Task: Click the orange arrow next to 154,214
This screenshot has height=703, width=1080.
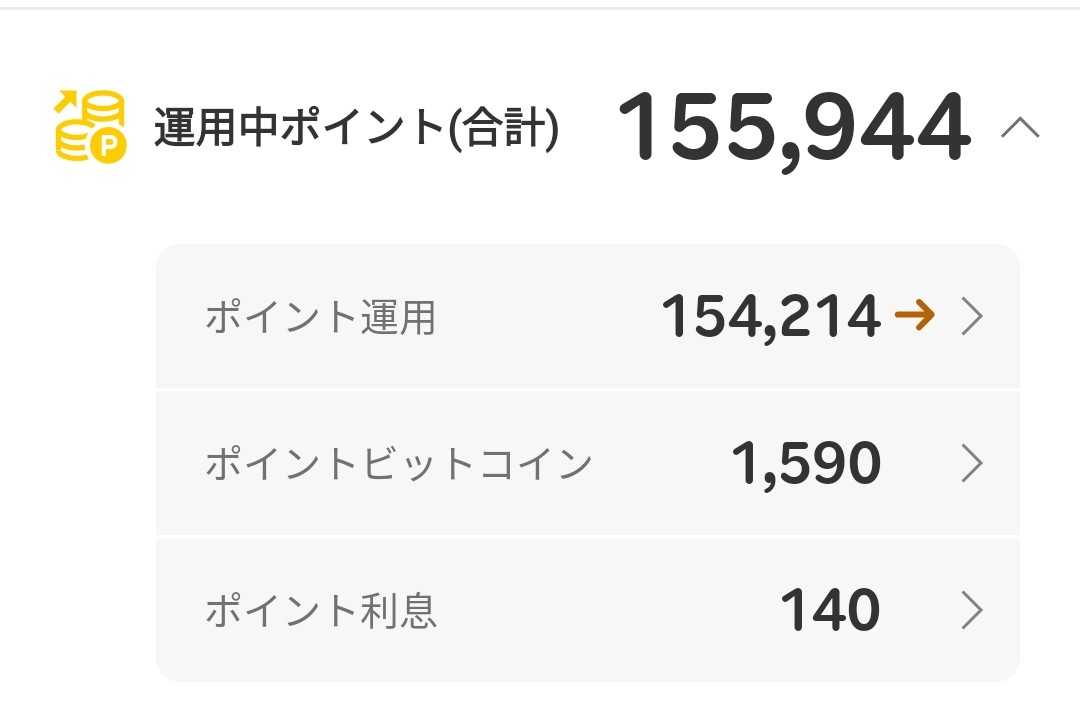Action: [915, 315]
